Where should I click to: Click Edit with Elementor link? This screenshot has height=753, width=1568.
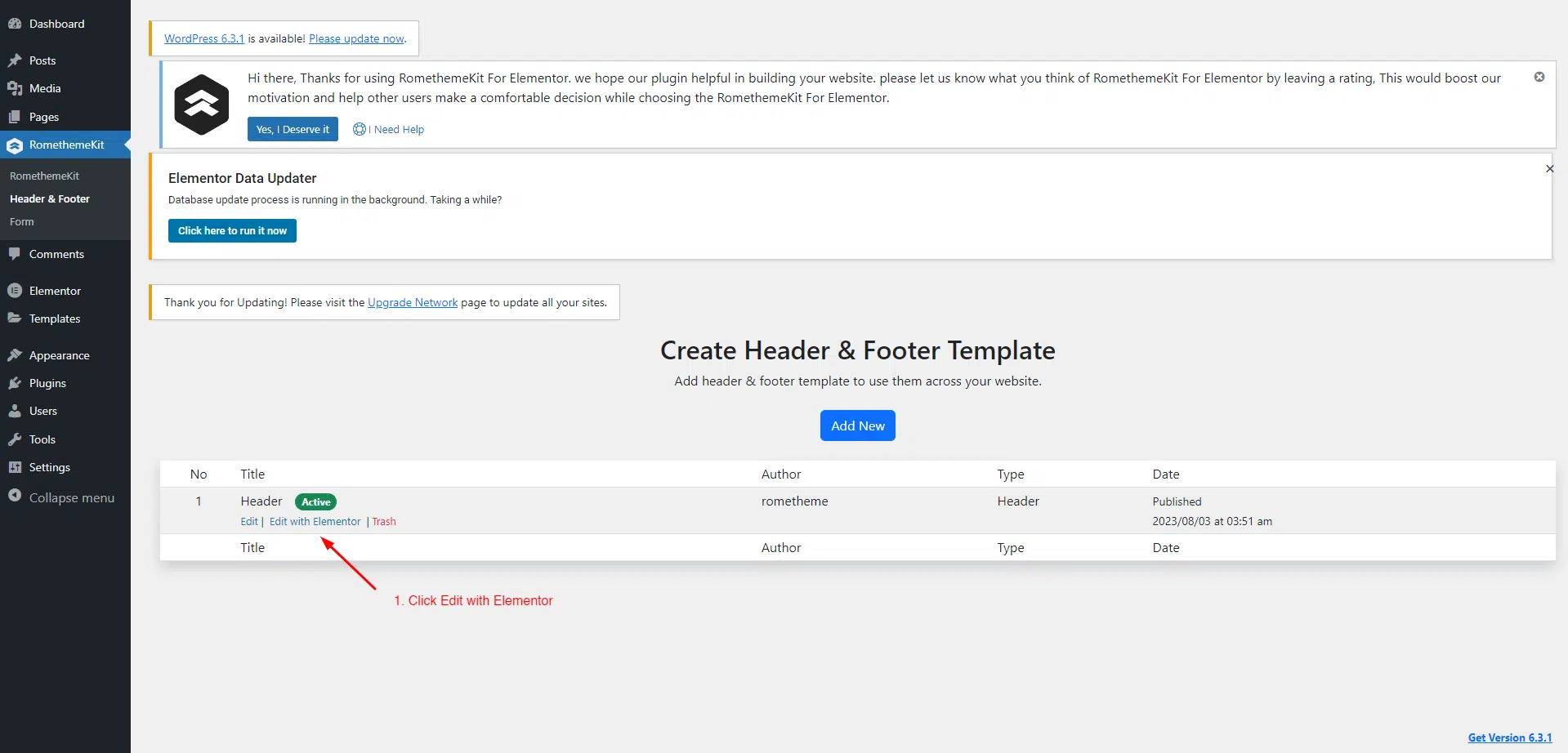(x=315, y=521)
